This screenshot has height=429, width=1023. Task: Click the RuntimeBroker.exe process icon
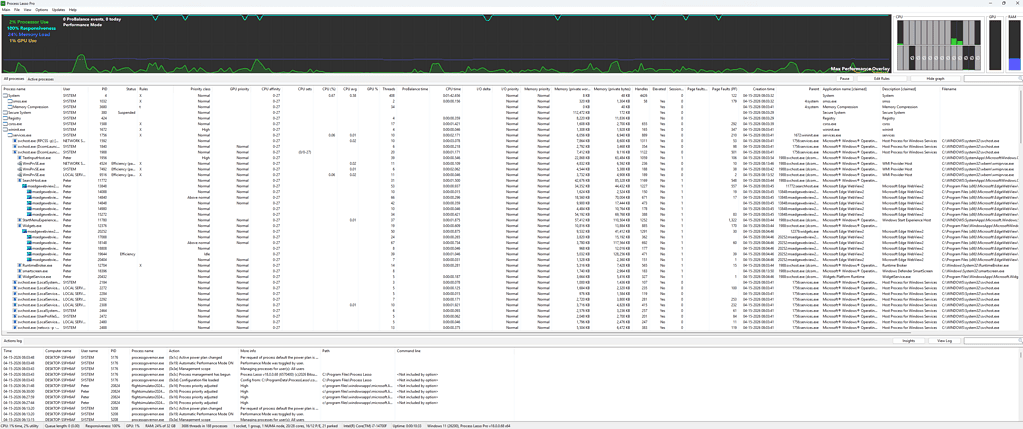click(x=20, y=265)
